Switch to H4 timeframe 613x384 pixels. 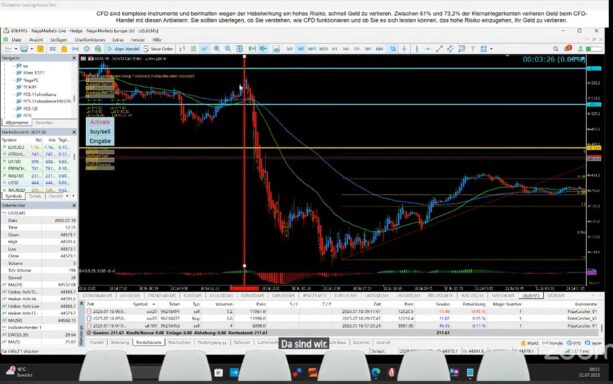(x=346, y=49)
